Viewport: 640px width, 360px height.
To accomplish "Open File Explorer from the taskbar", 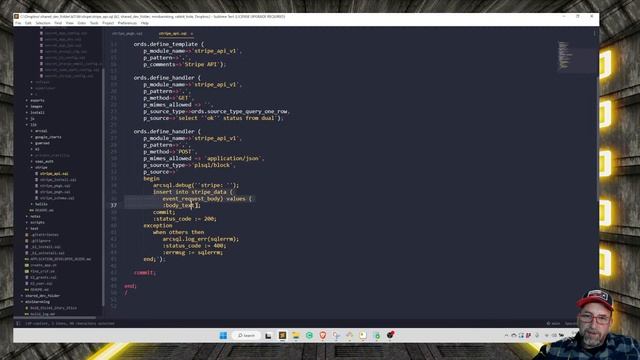I will click(x=296, y=336).
